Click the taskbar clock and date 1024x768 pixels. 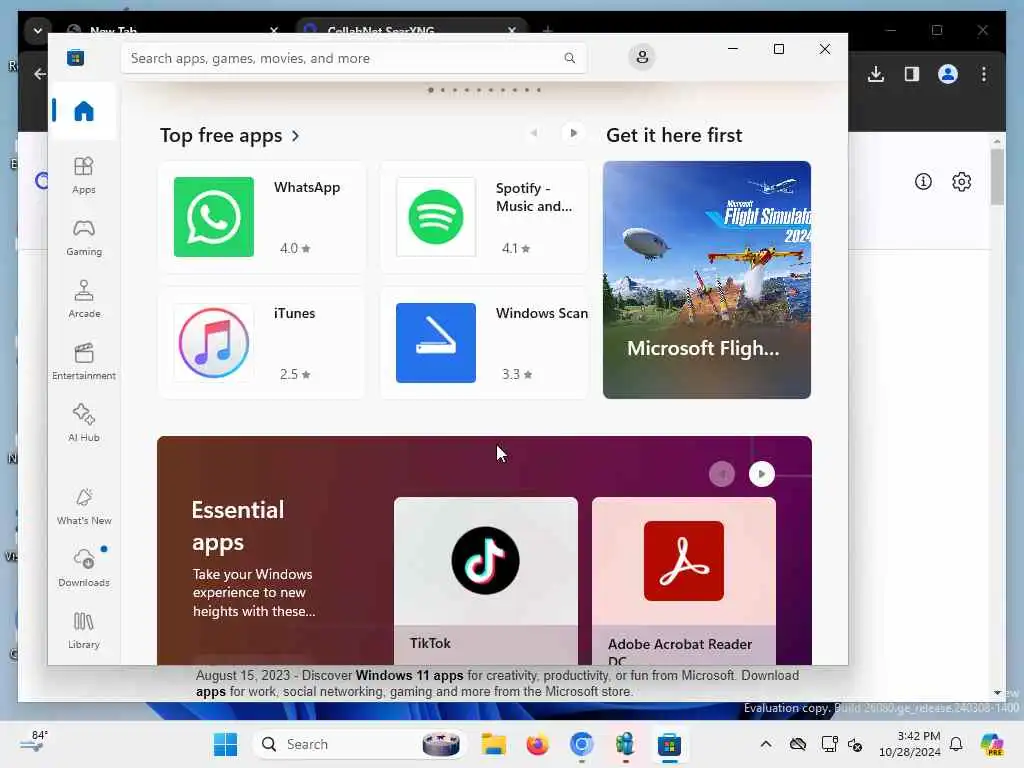(x=910, y=744)
